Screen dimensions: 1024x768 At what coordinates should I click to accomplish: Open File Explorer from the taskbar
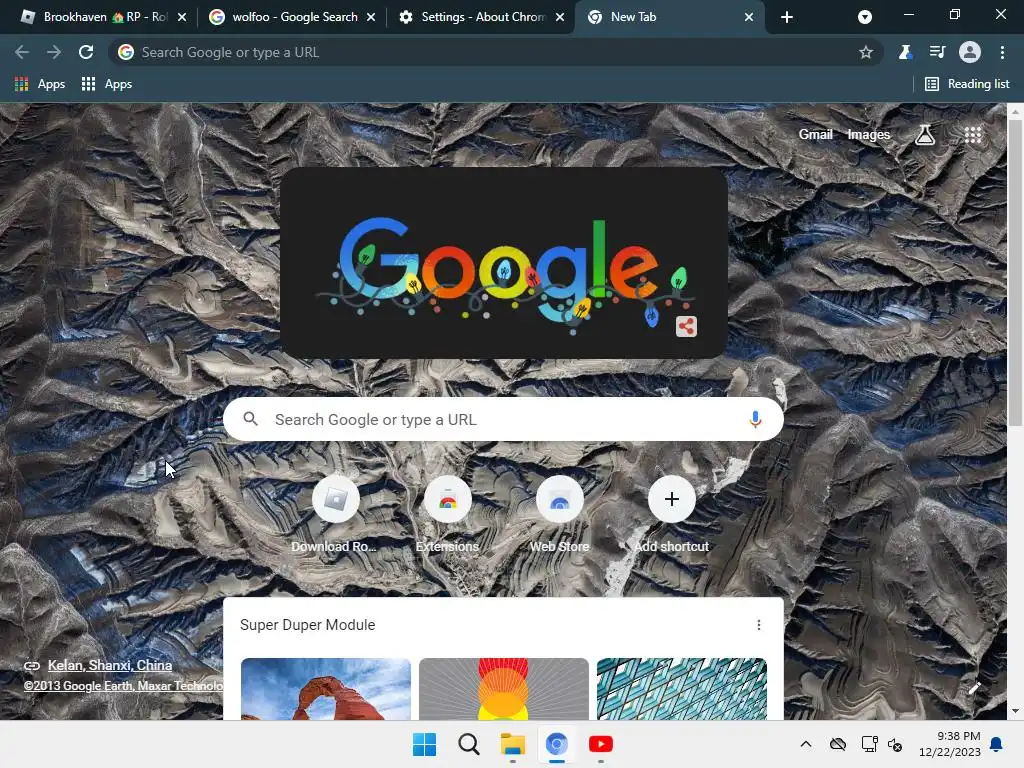point(513,744)
